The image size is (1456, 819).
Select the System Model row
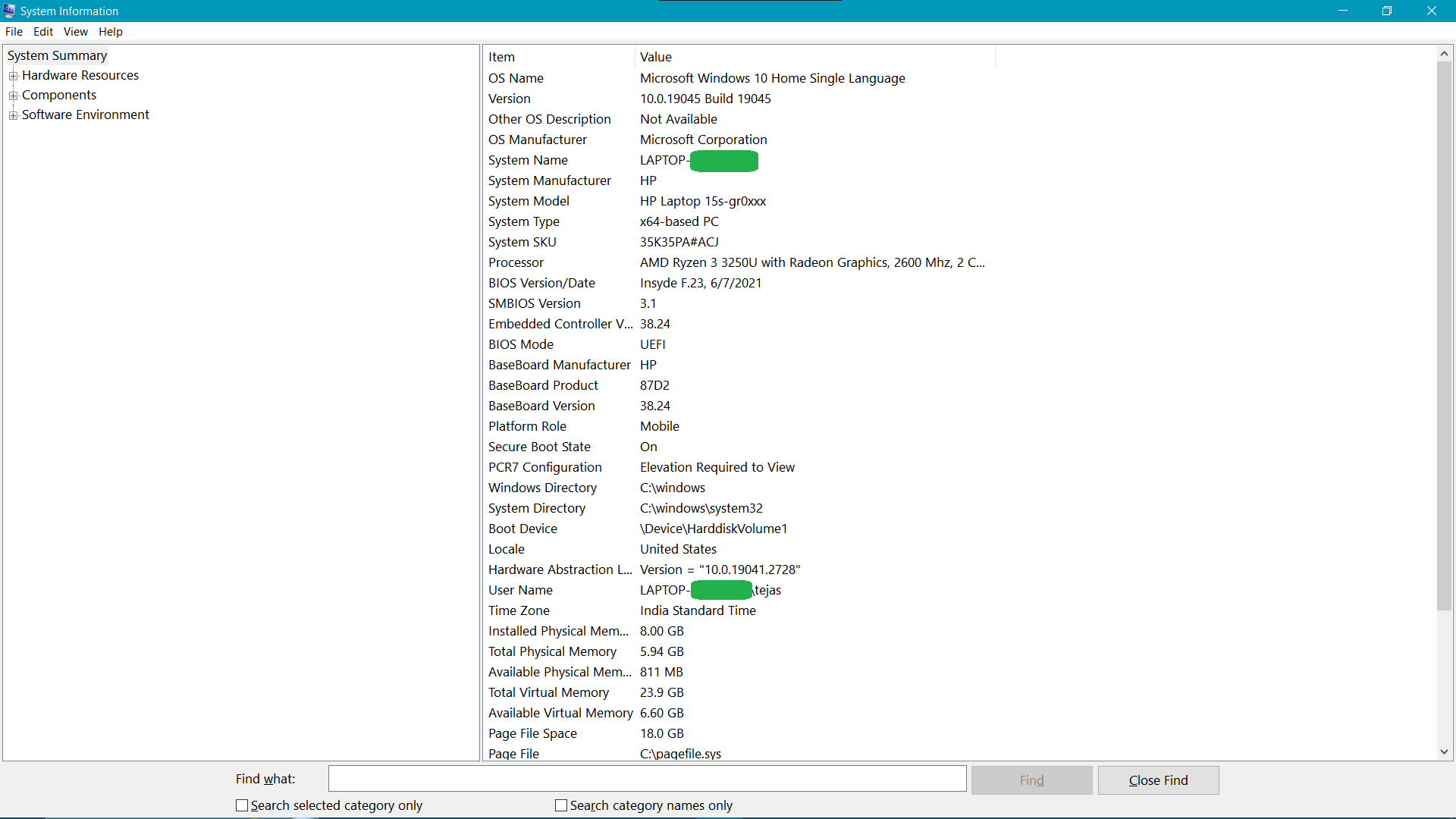pos(739,201)
